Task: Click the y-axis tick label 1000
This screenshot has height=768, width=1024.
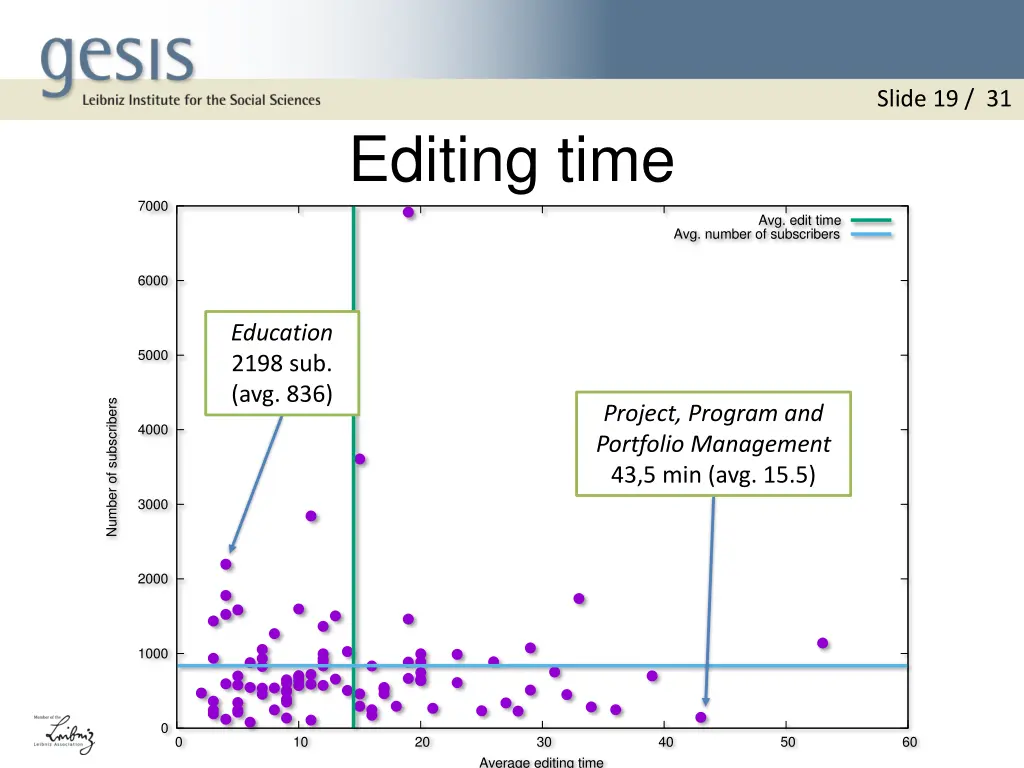Action: point(153,654)
